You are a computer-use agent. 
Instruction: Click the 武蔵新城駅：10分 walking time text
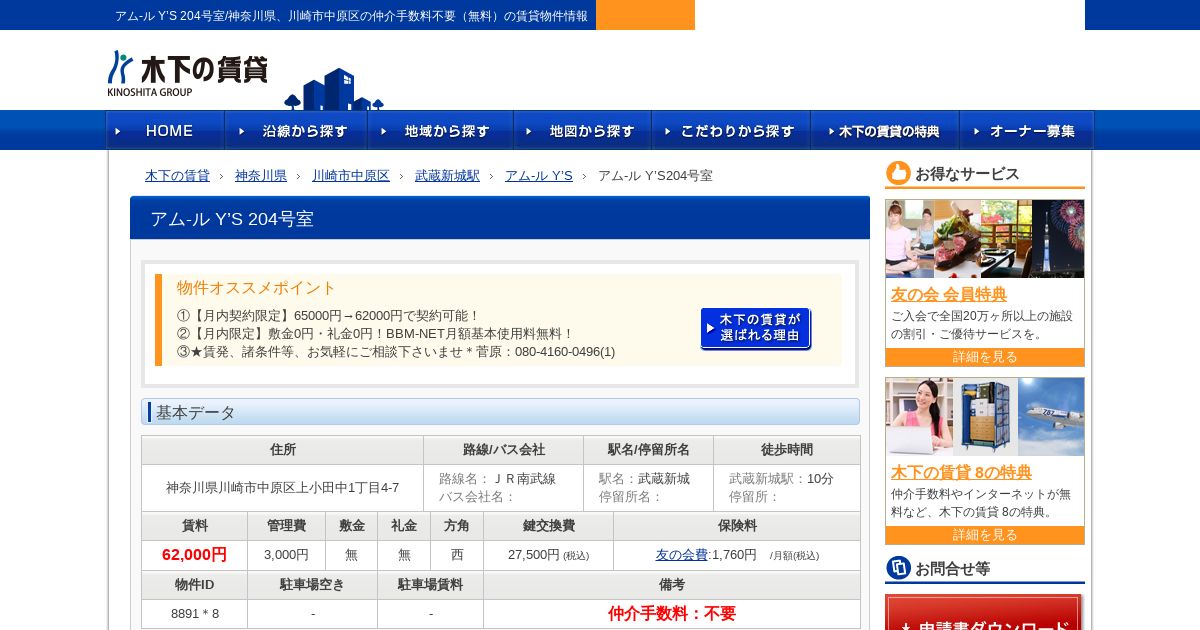pyautogui.click(x=781, y=479)
